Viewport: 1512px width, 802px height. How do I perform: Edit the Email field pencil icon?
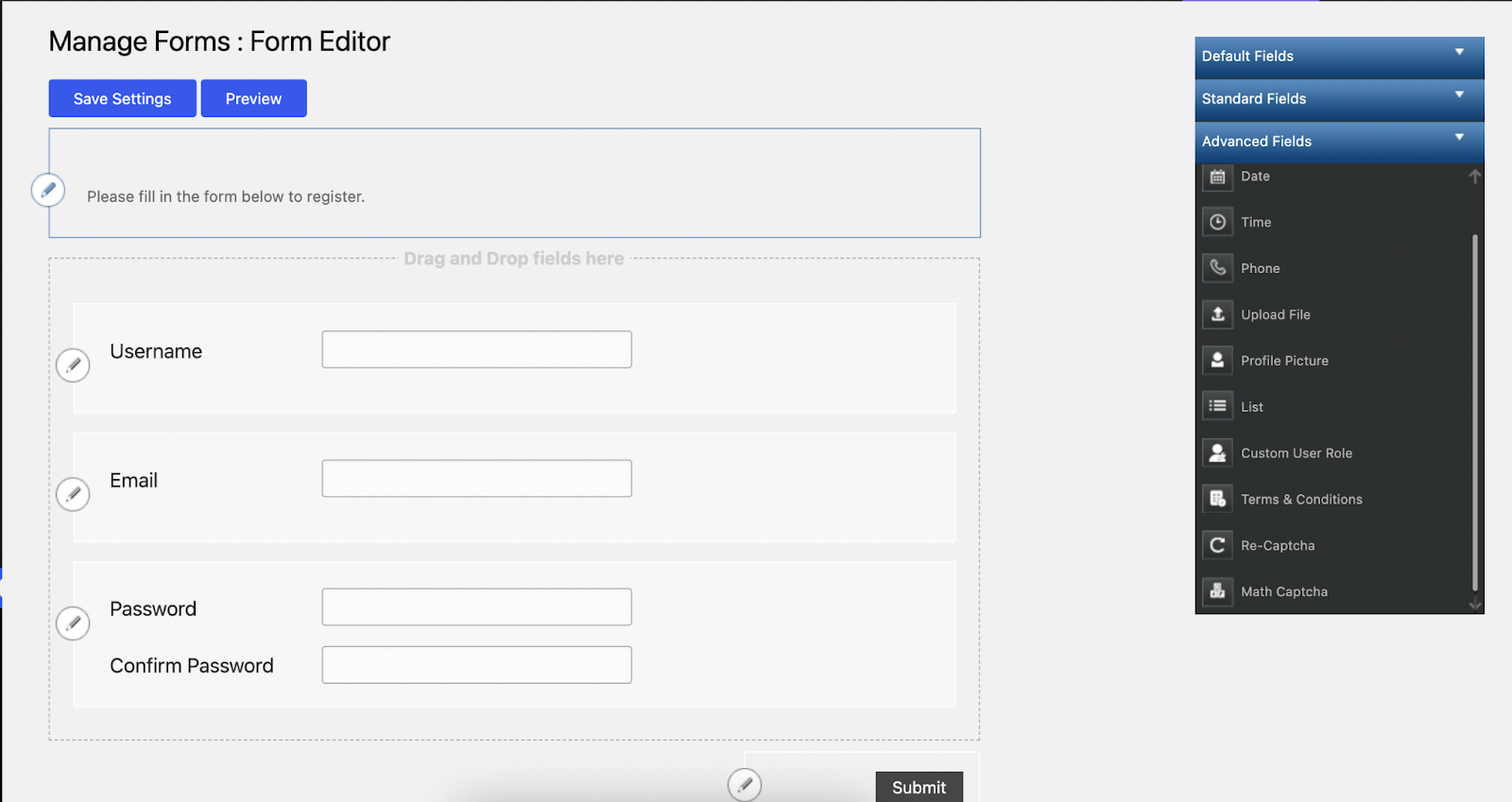[x=73, y=494]
